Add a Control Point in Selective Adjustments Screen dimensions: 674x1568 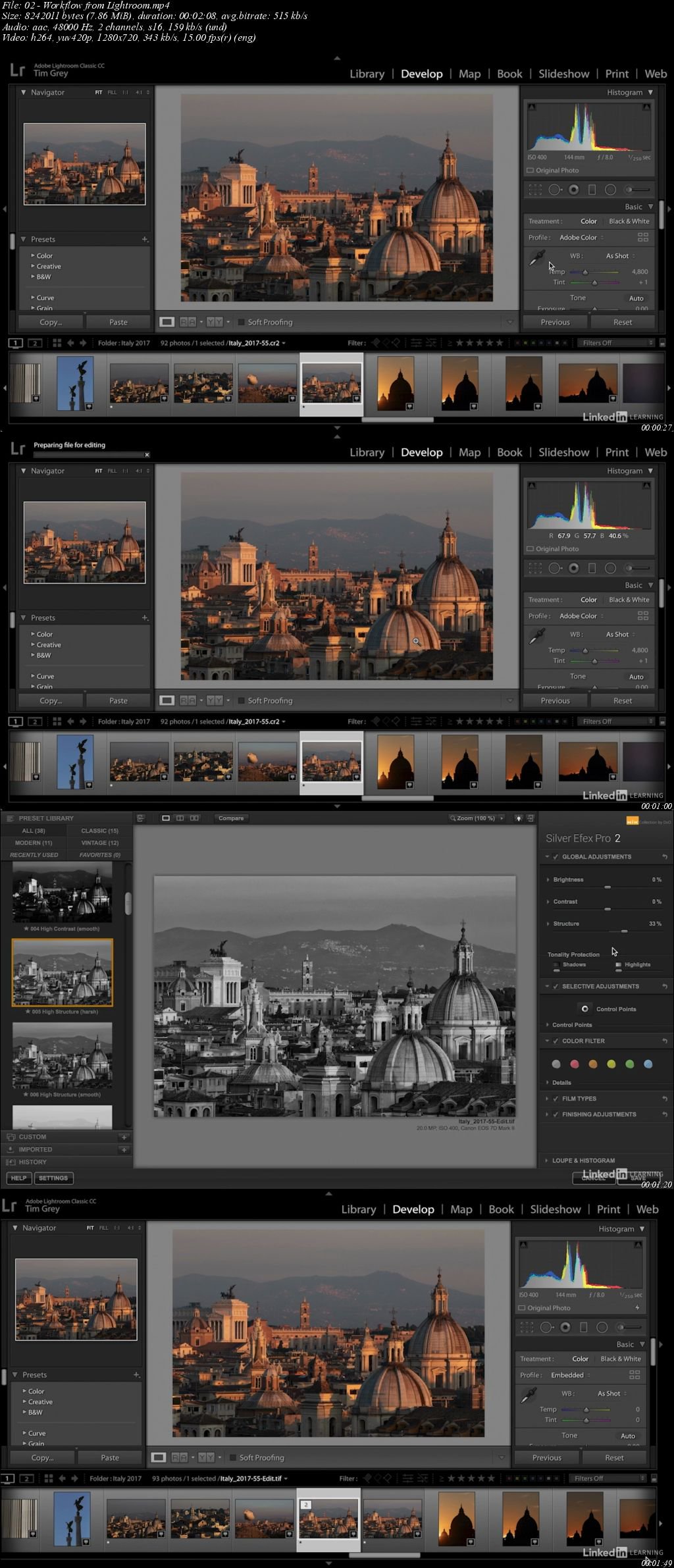pyautogui.click(x=584, y=1008)
